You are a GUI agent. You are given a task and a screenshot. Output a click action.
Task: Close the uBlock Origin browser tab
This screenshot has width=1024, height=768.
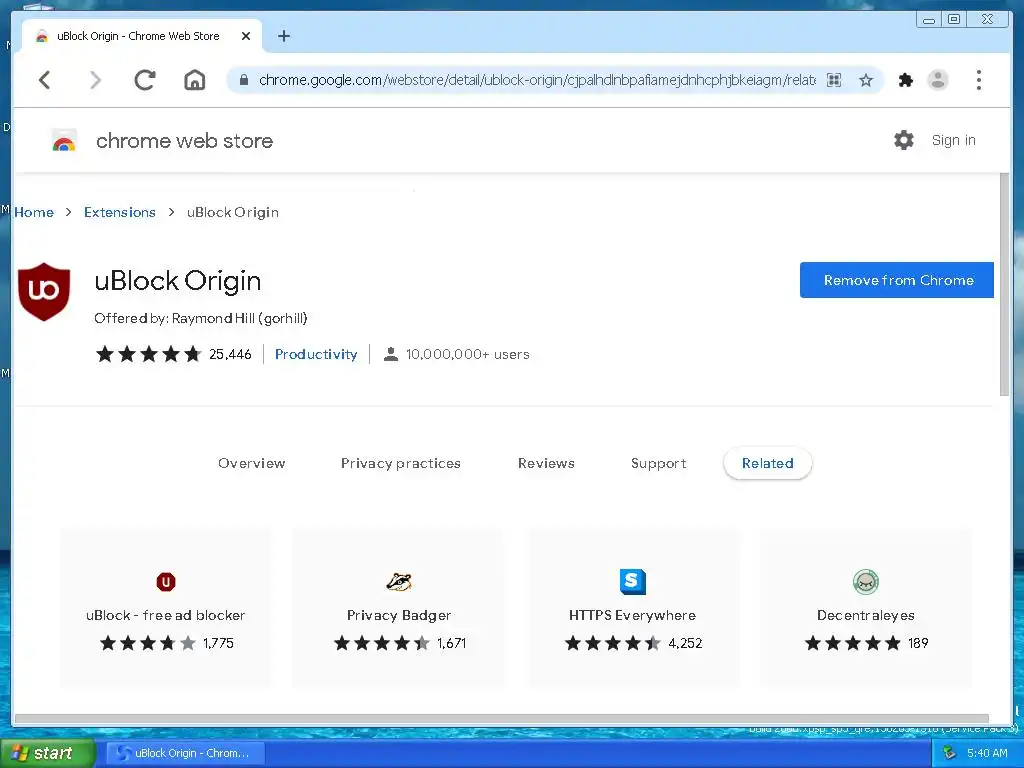[246, 37]
